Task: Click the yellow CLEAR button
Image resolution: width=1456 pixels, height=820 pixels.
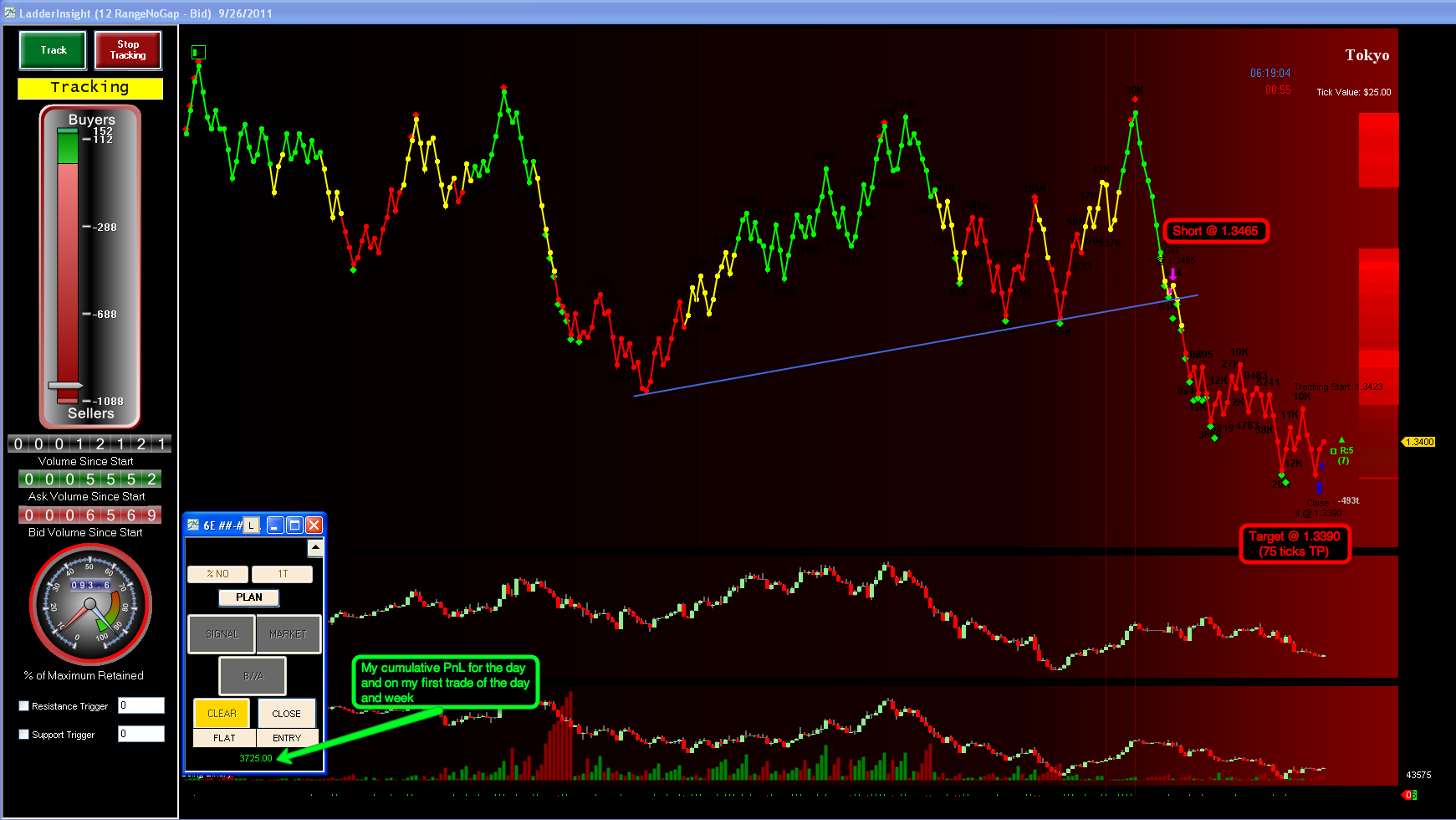Action: pyautogui.click(x=222, y=714)
